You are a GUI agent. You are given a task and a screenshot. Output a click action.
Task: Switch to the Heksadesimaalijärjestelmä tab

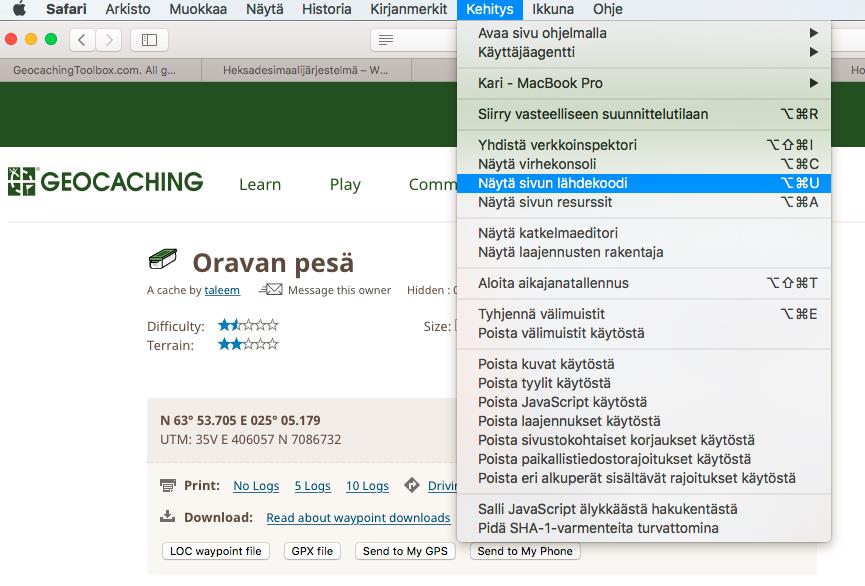(306, 70)
